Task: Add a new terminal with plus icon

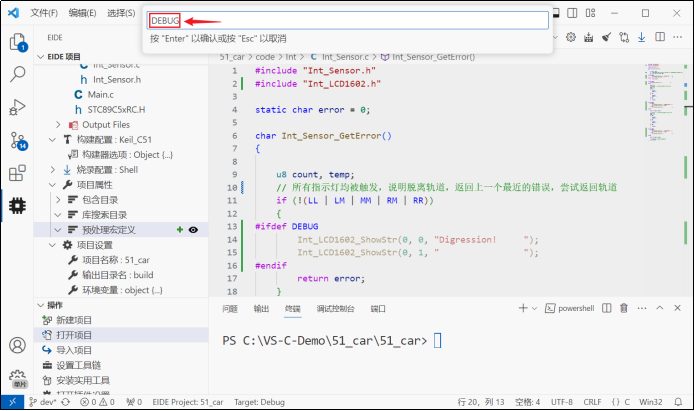Action: tap(523, 308)
